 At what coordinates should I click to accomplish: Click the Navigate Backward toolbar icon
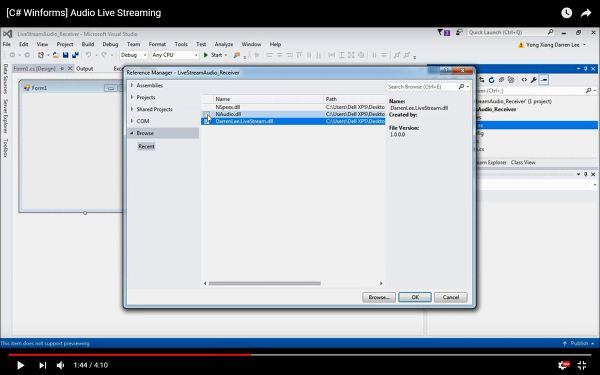pos(12,55)
